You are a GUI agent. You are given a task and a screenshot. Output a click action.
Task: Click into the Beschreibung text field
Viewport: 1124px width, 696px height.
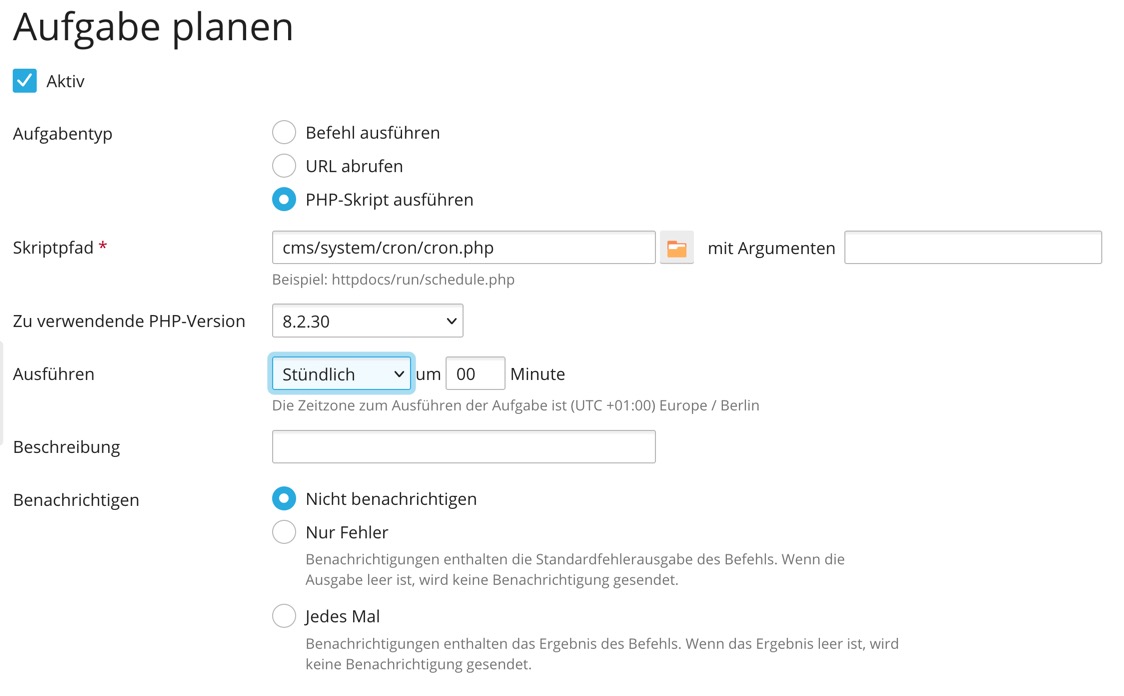click(x=463, y=447)
